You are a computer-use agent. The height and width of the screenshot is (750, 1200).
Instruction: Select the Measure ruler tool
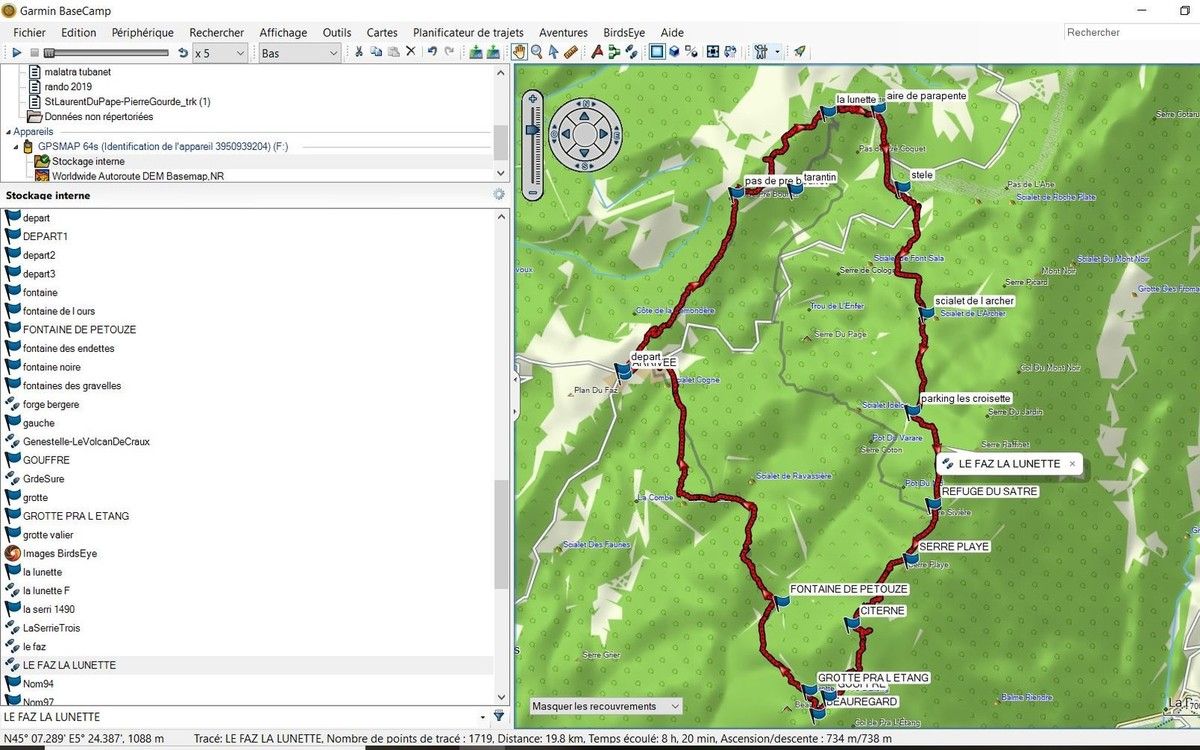pos(570,52)
